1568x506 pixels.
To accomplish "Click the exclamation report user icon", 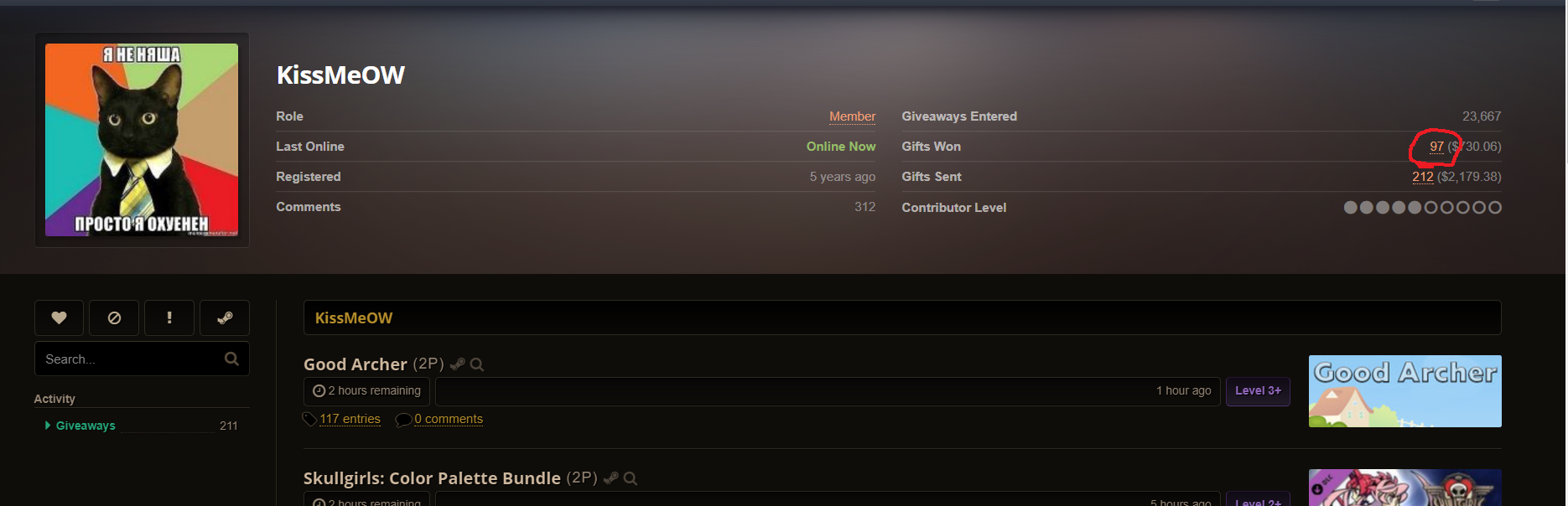I will [x=169, y=318].
